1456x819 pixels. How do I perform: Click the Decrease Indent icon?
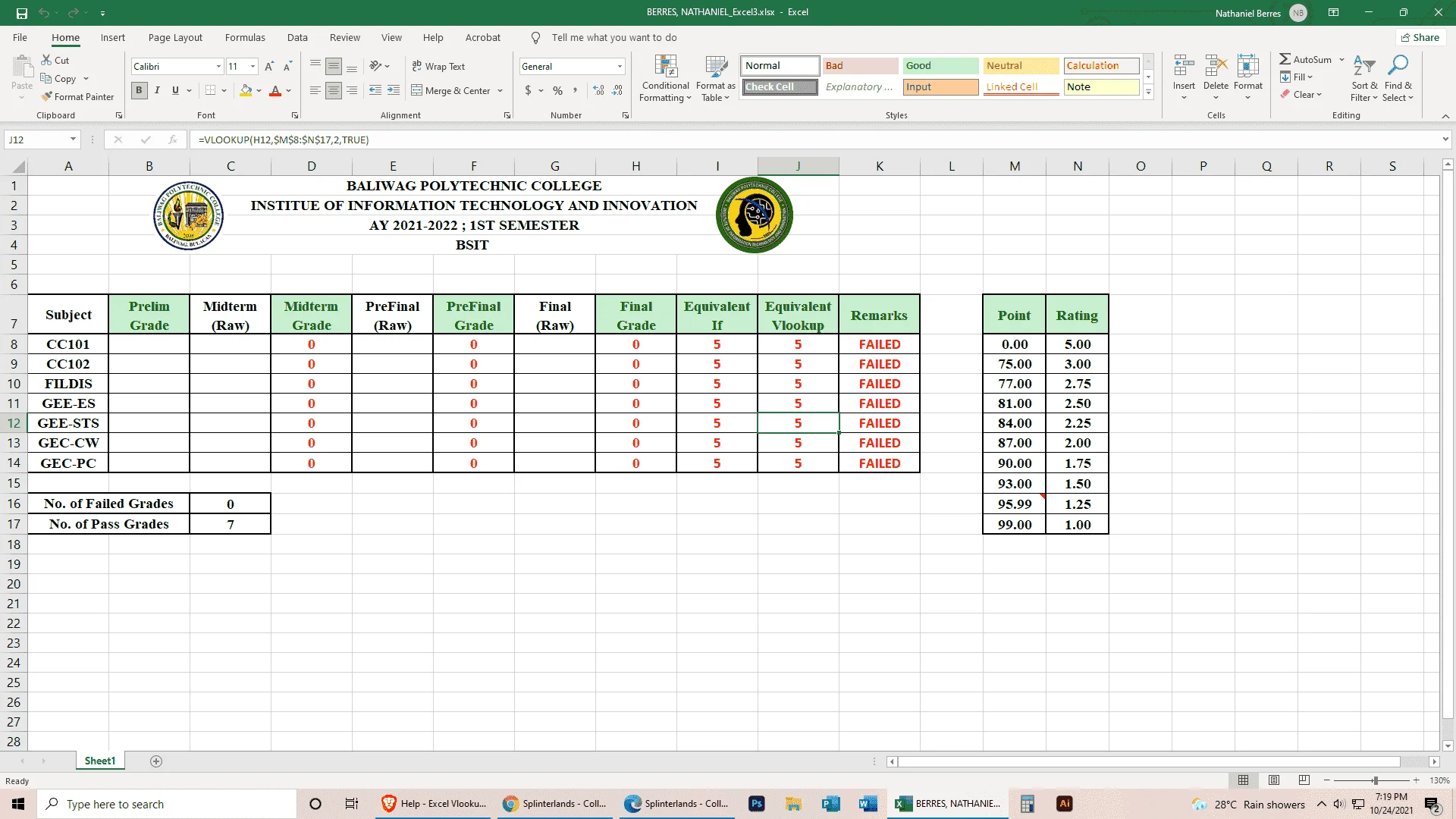click(375, 90)
